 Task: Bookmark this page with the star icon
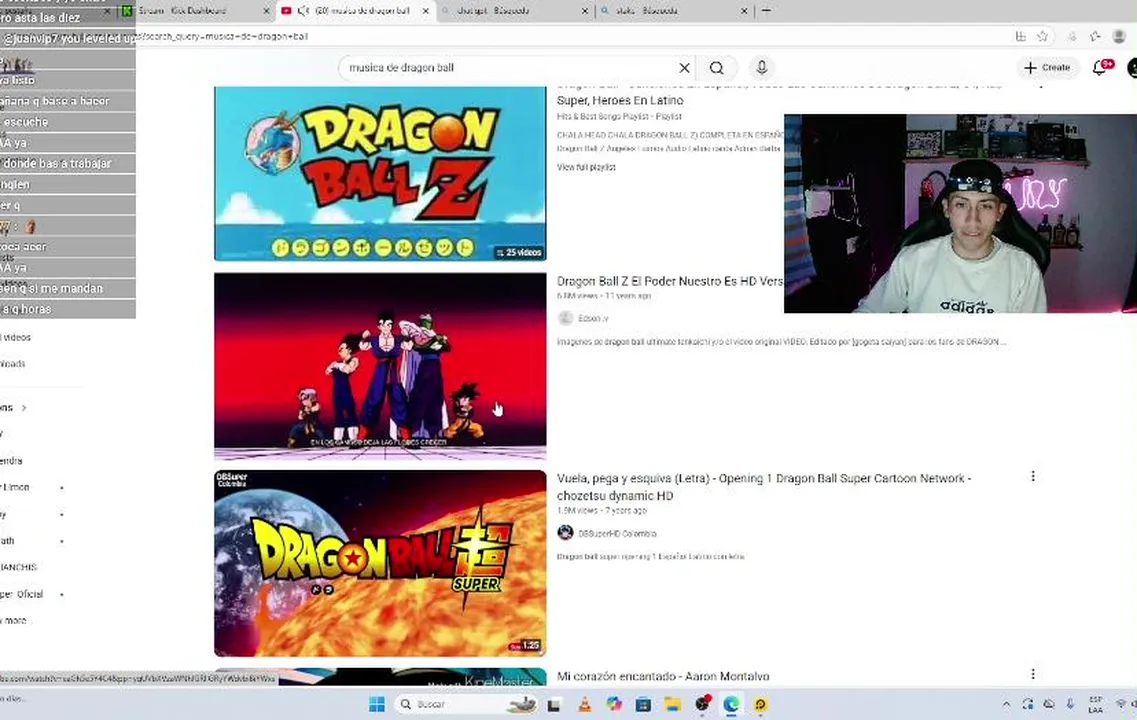tap(1042, 36)
